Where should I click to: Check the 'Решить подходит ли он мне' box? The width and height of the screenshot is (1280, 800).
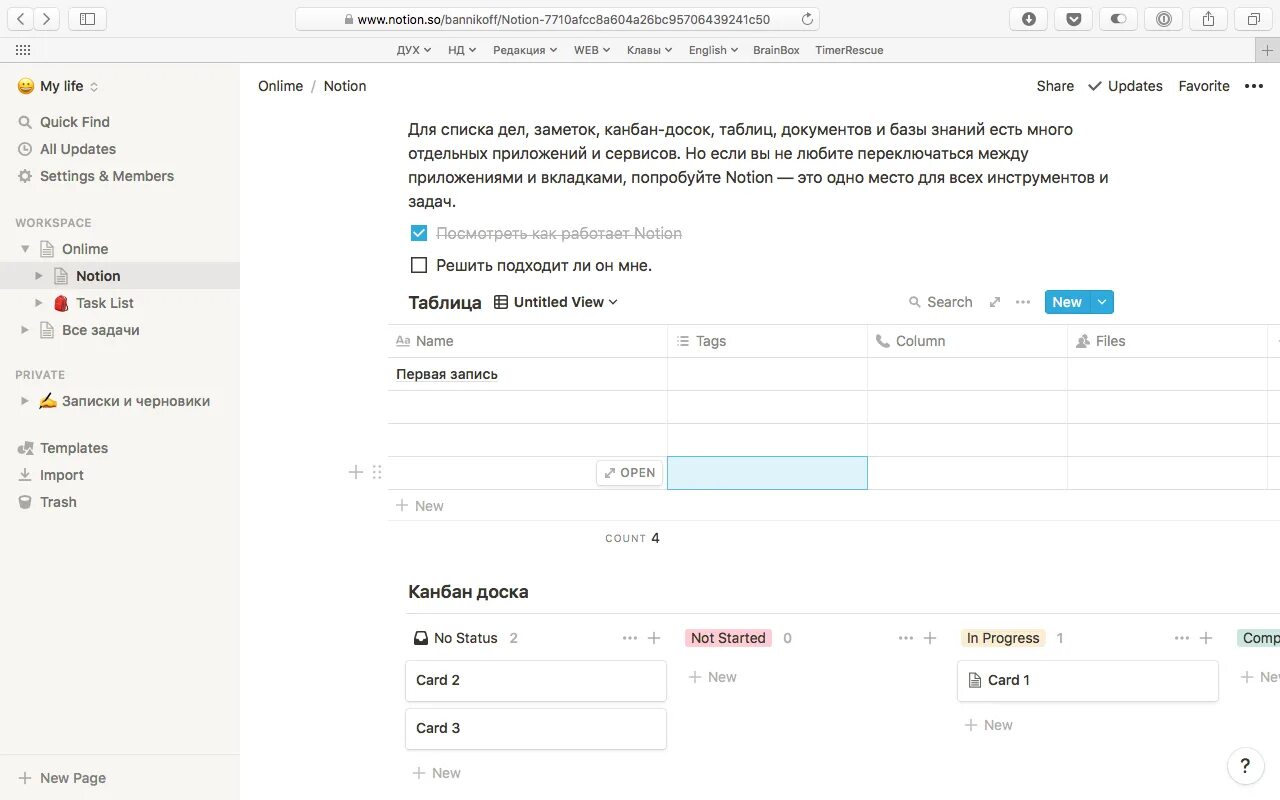[419, 265]
